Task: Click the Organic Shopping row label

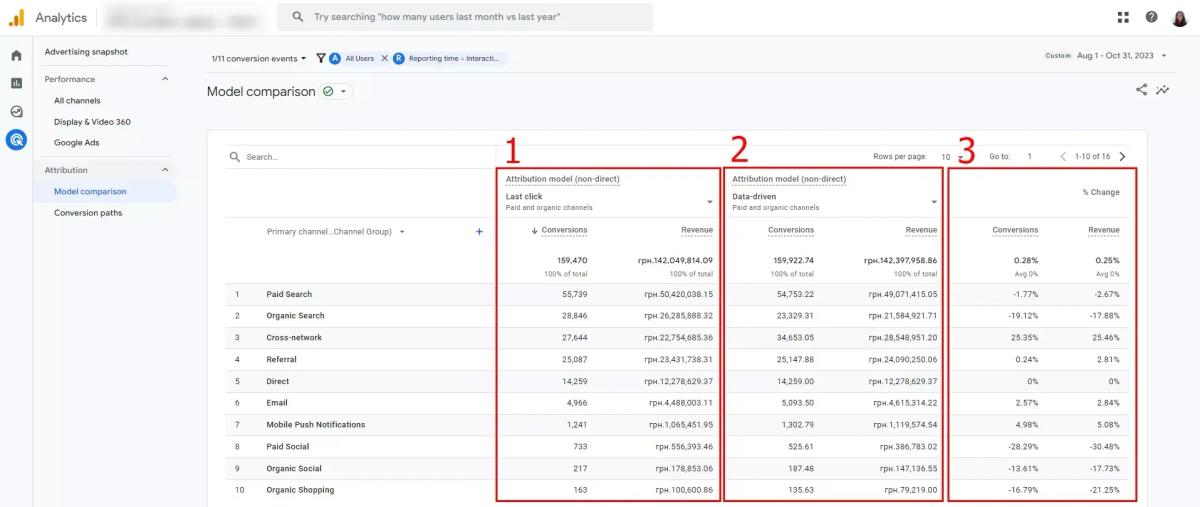Action: point(300,490)
